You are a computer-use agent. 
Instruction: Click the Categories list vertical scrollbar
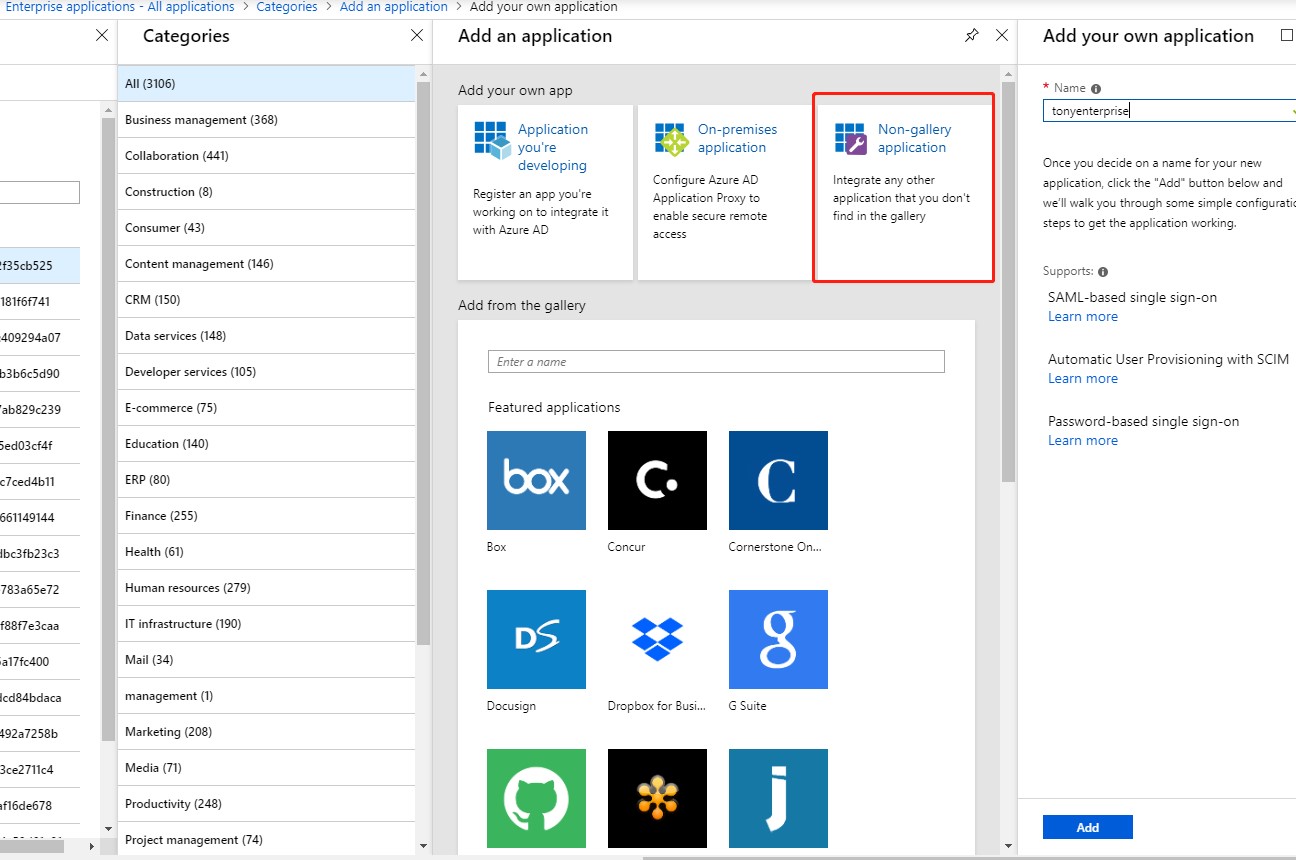click(424, 364)
